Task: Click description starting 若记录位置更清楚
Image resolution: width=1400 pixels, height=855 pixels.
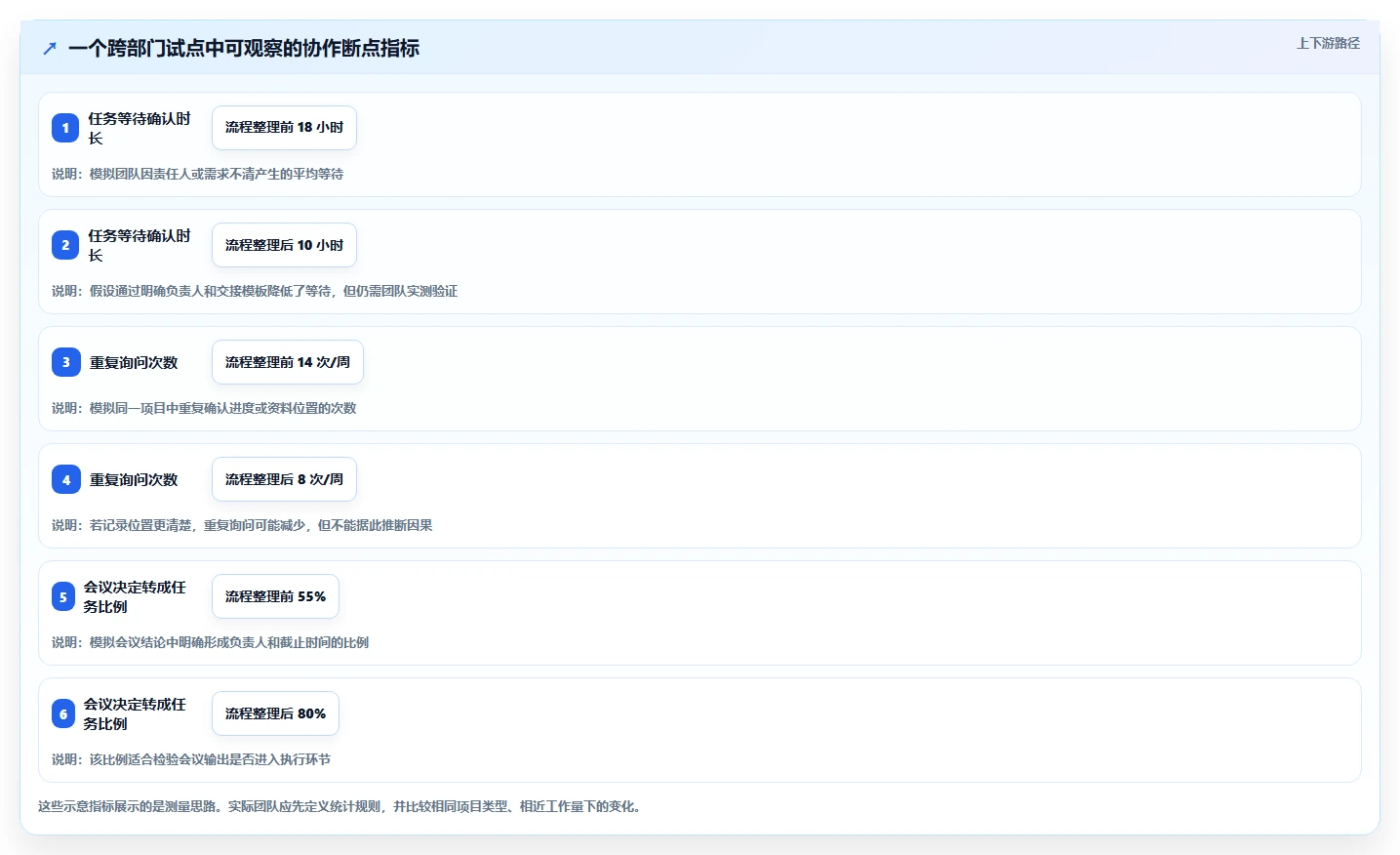Action: pos(260,525)
